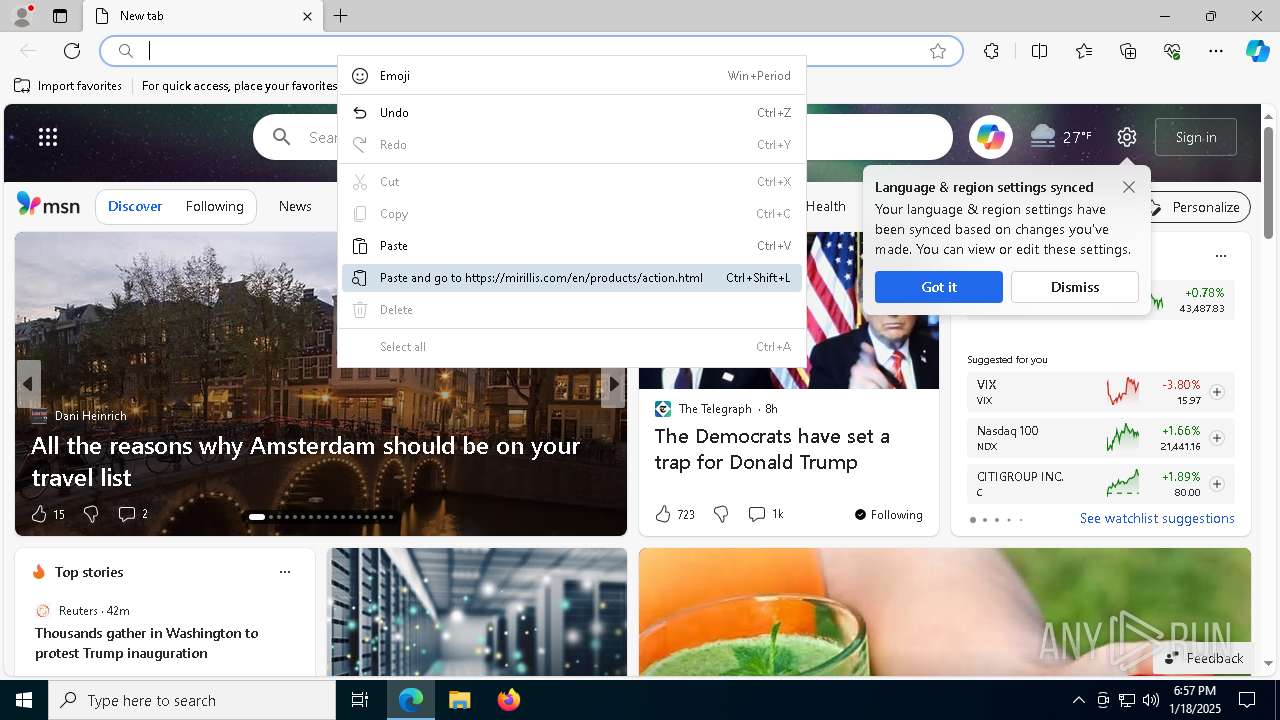This screenshot has width=1280, height=720.
Task: Like the Amsterdam article with thumbs up
Action: point(39,514)
